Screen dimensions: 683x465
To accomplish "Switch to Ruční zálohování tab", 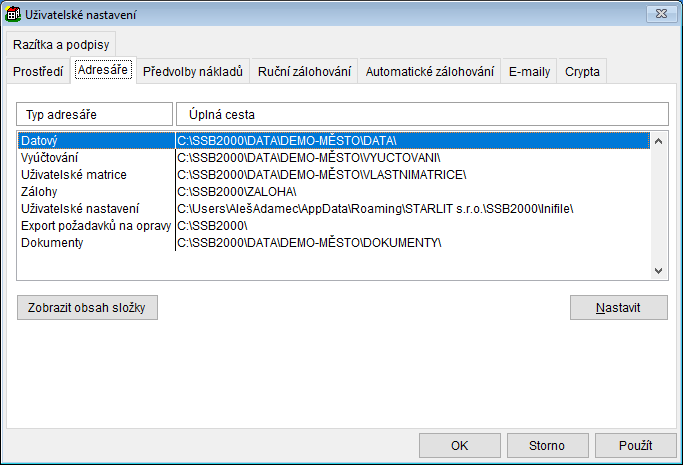I will tap(304, 72).
